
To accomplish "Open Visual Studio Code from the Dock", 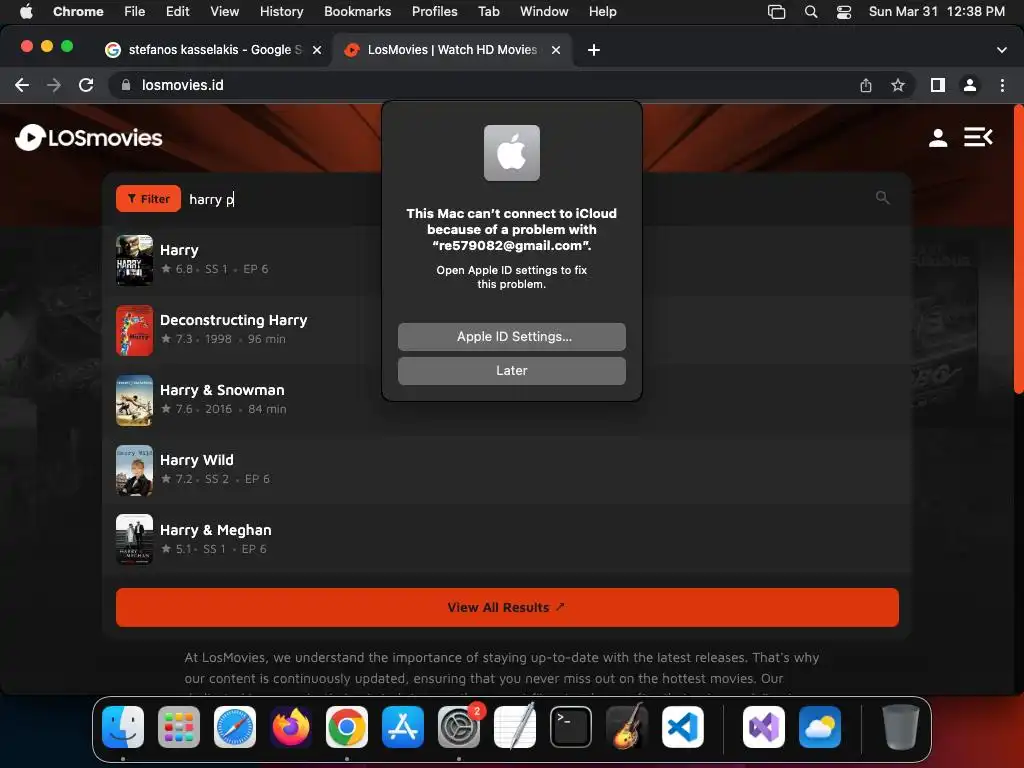I will pos(683,727).
